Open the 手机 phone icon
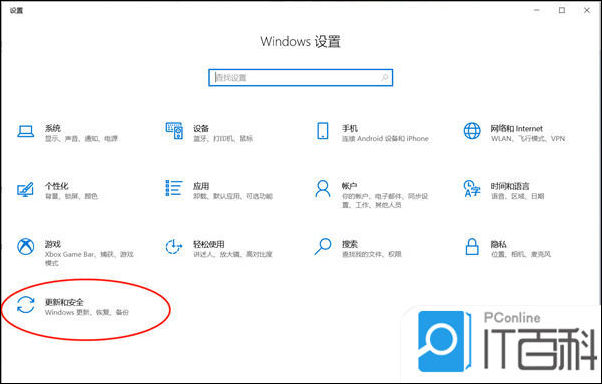Viewport: 602px width, 384px height. (x=322, y=131)
